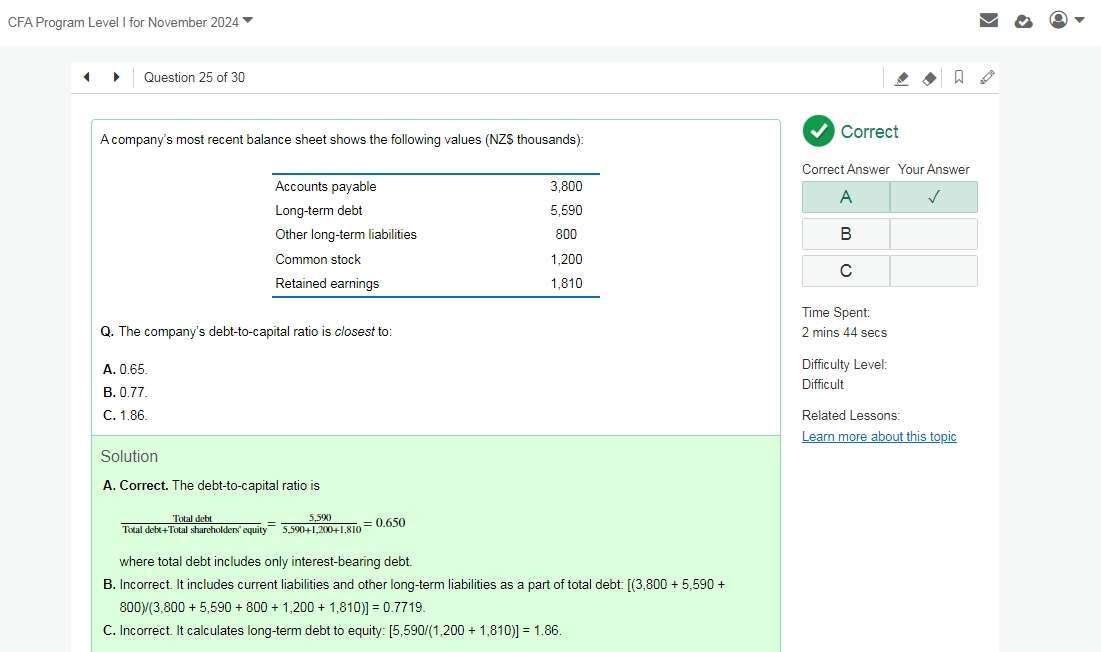This screenshot has width=1101, height=652.
Task: Bookmark this question
Action: click(958, 77)
